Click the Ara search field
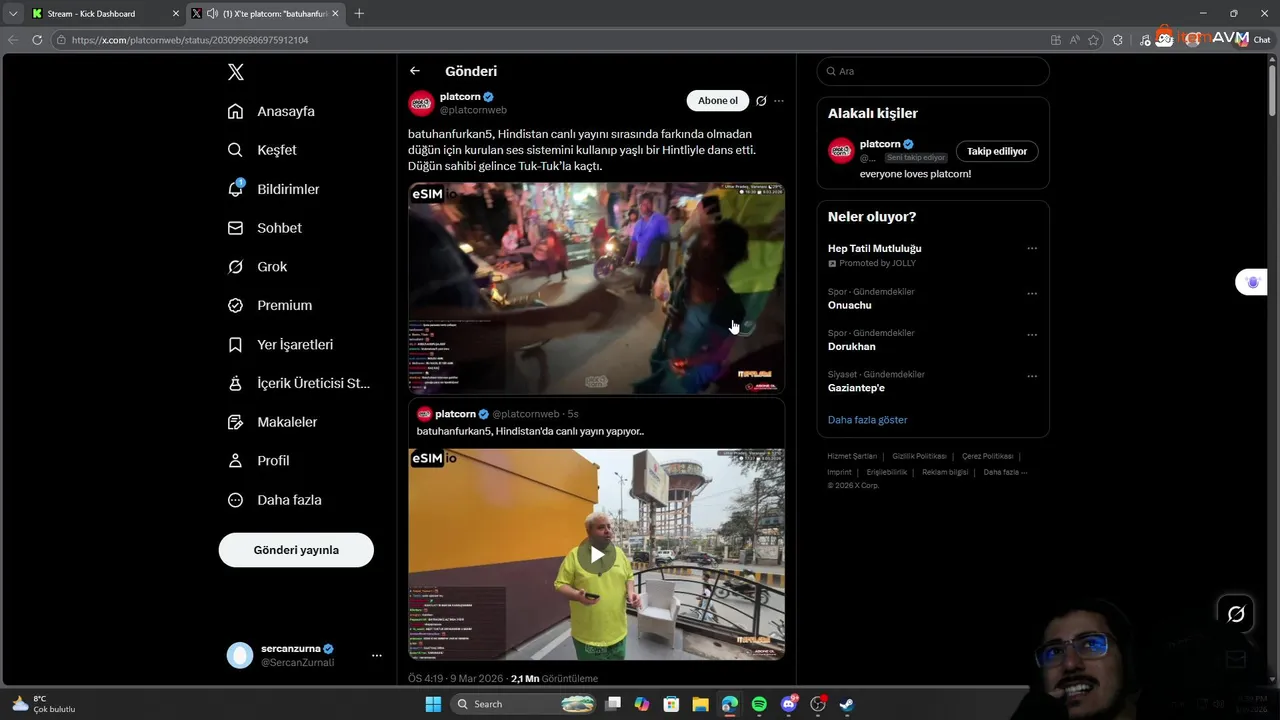 tap(933, 71)
